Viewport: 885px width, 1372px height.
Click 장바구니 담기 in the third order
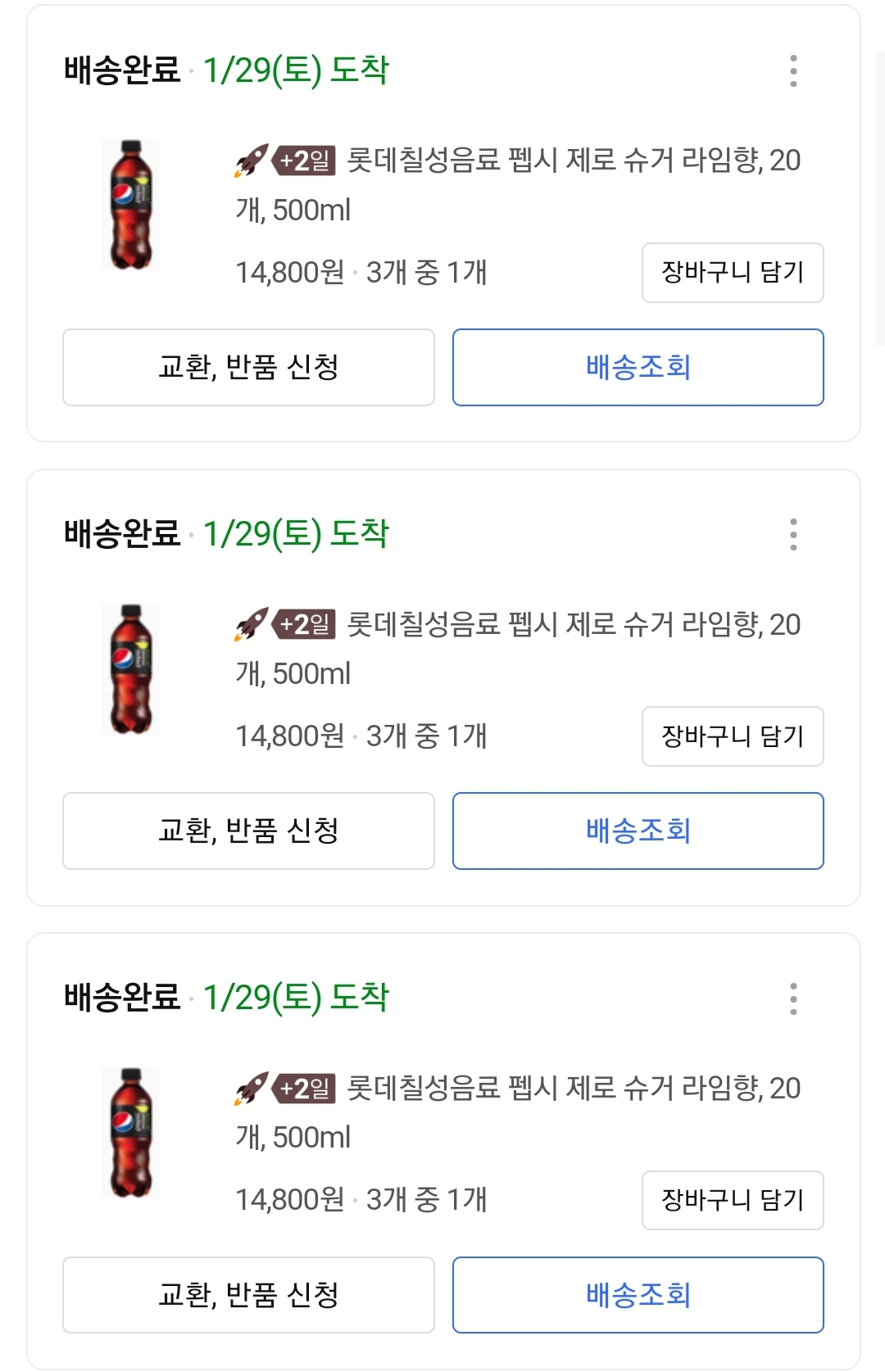pos(733,1200)
